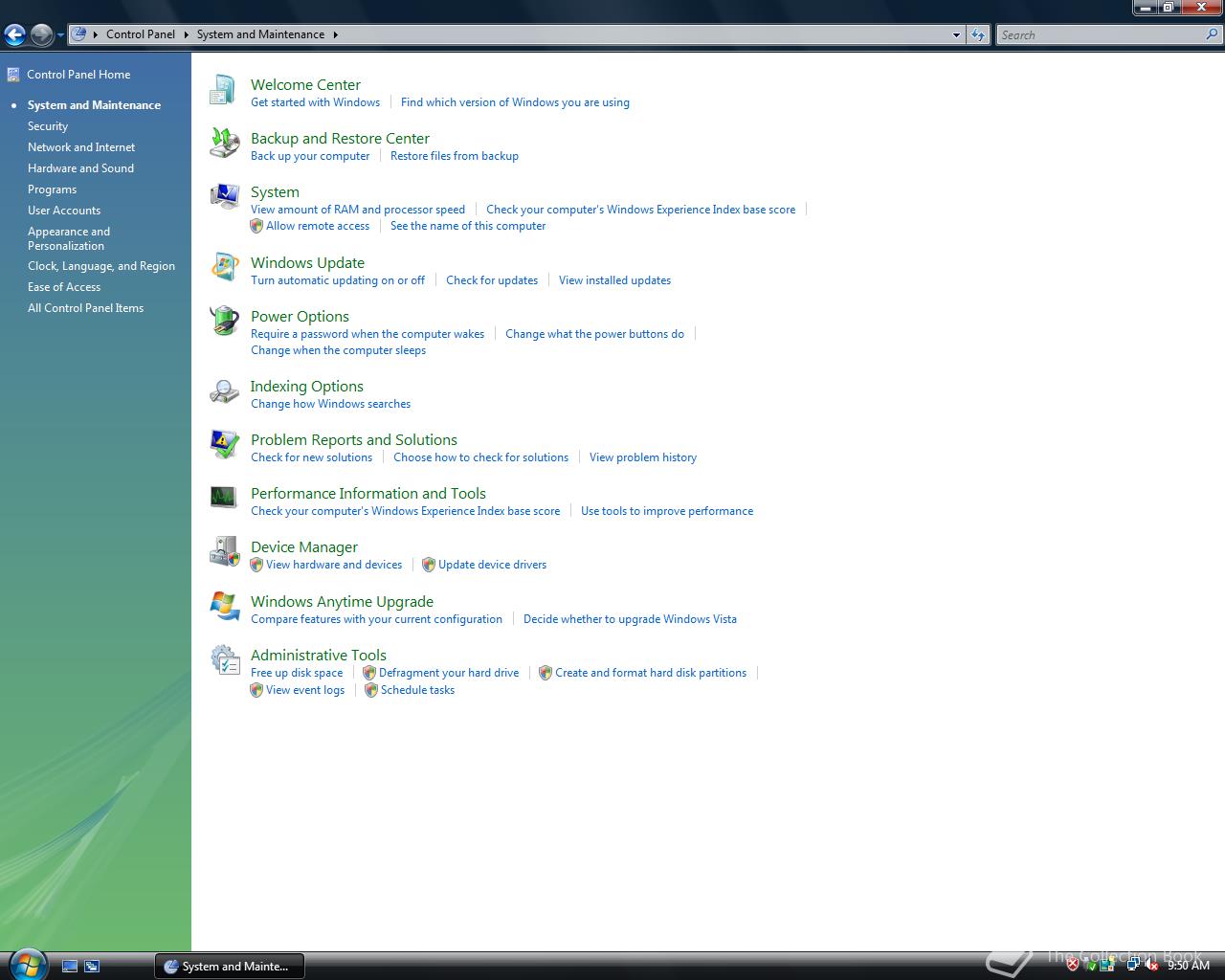
Task: Expand arrow before Control Panel breadcrumb
Action: (x=96, y=34)
